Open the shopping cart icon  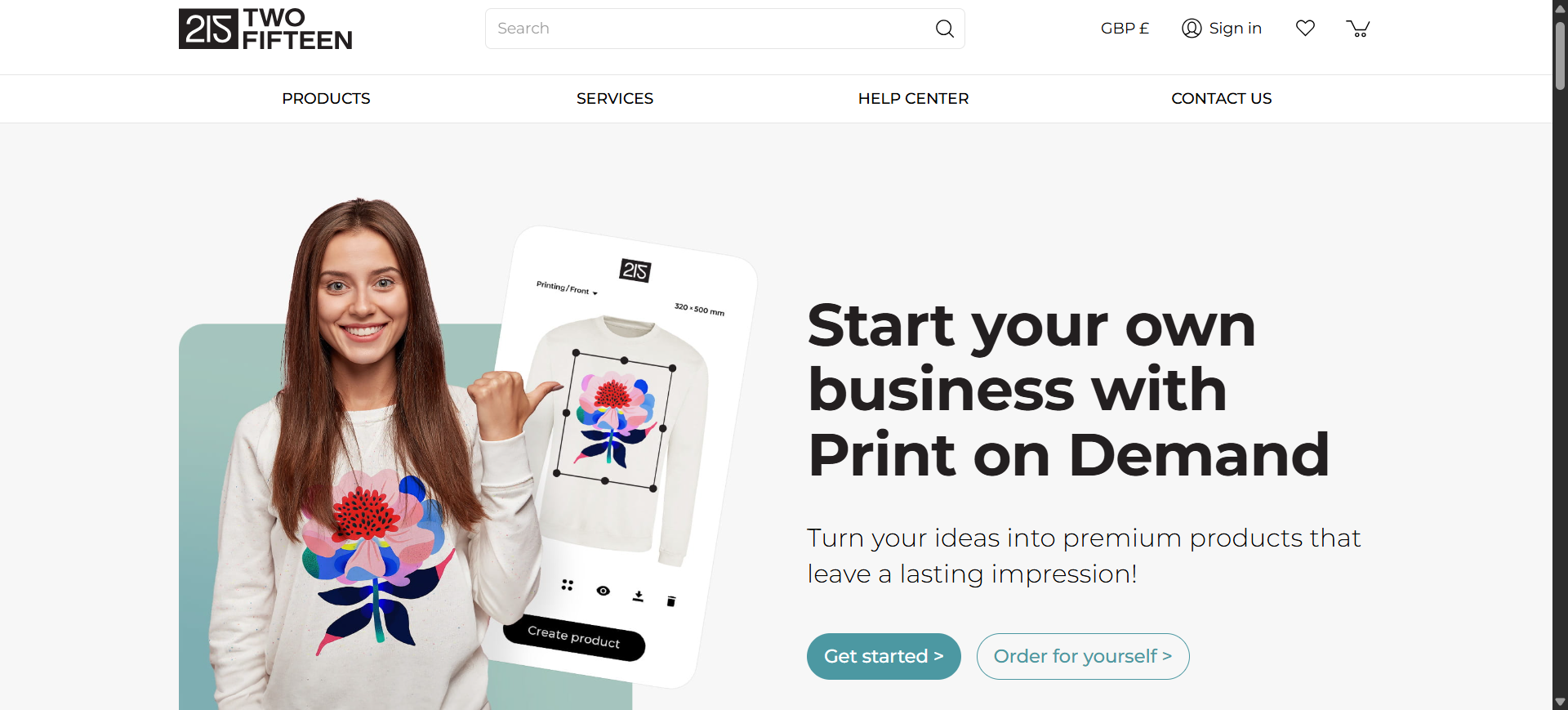coord(1357,29)
